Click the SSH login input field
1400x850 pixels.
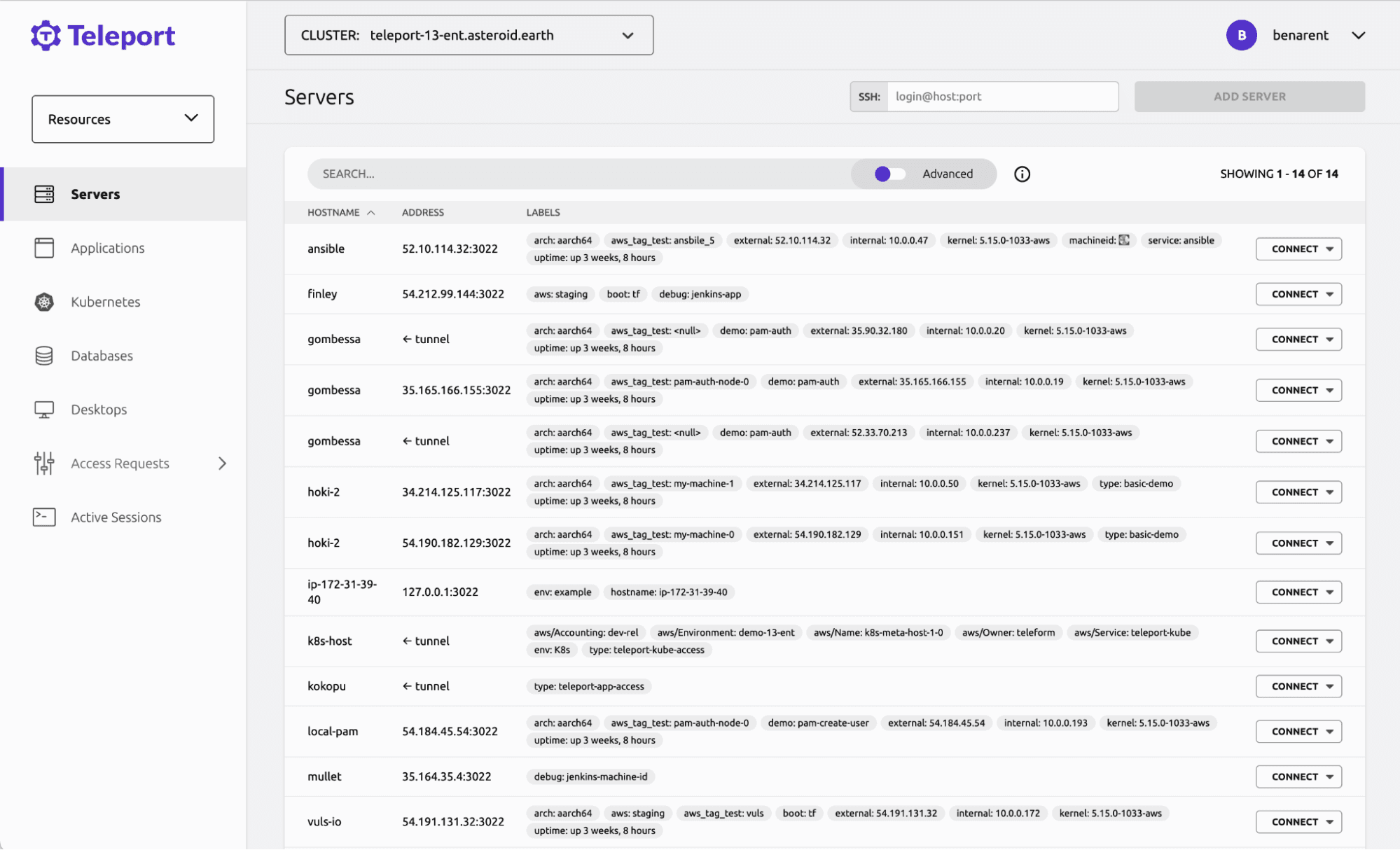click(x=1000, y=95)
